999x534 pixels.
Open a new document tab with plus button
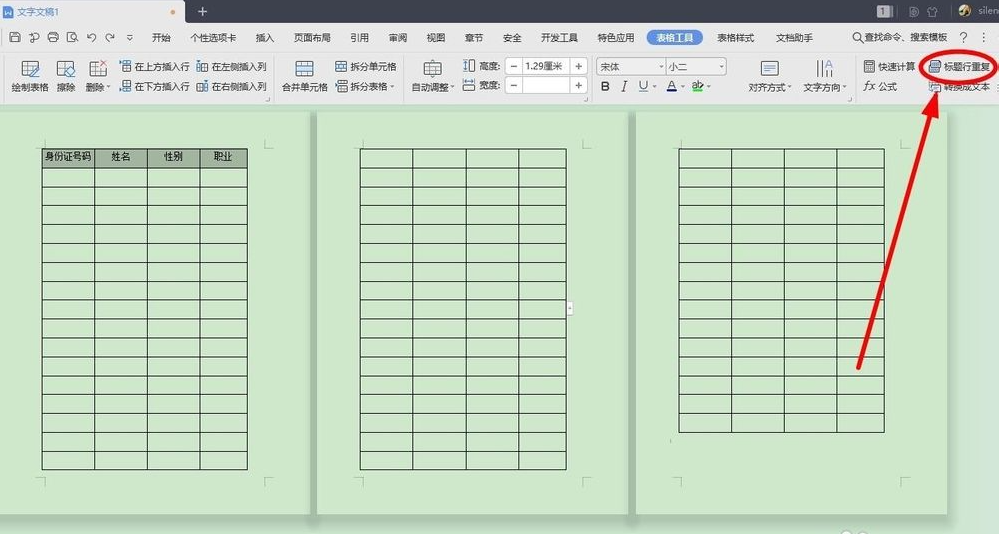coord(203,11)
